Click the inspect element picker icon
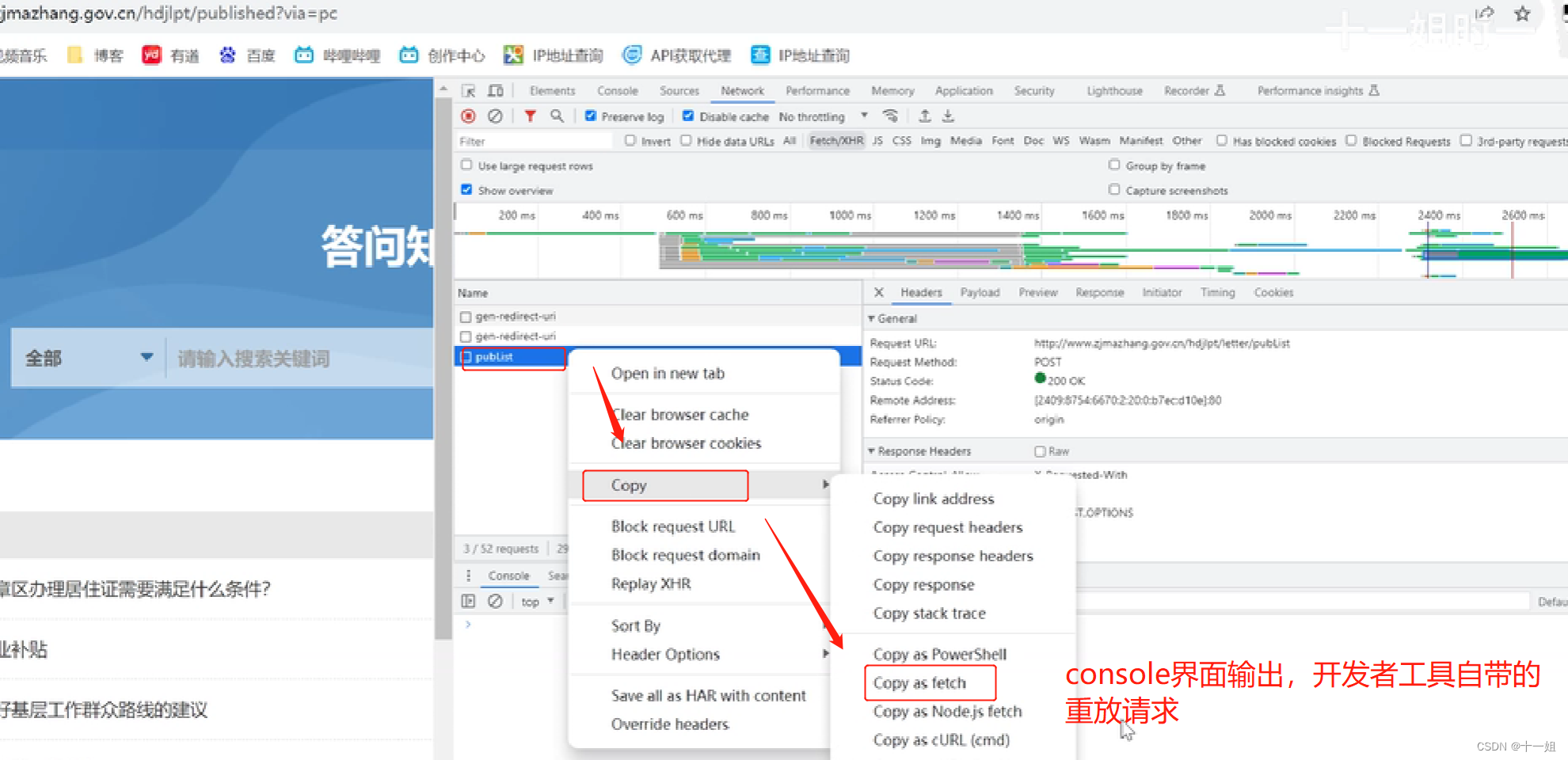The height and width of the screenshot is (760, 1568). pyautogui.click(x=469, y=91)
